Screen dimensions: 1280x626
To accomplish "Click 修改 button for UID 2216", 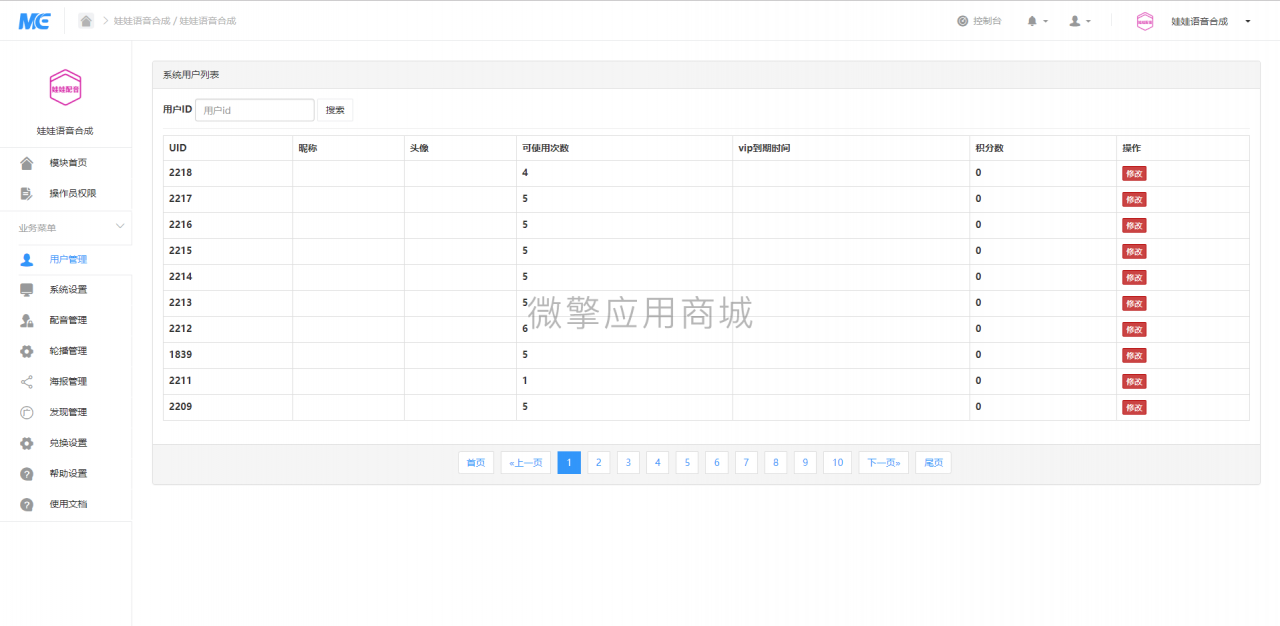I will (1134, 225).
